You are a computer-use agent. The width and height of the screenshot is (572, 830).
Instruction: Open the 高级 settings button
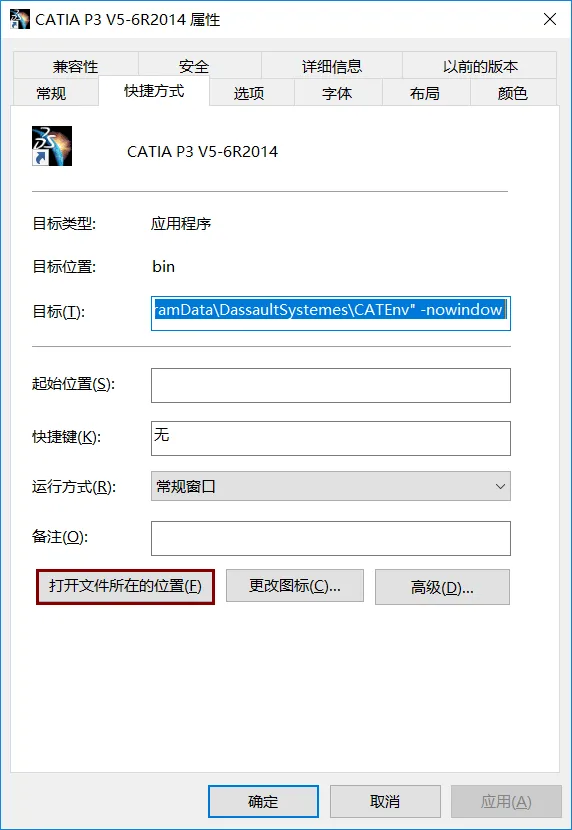pyautogui.click(x=442, y=587)
